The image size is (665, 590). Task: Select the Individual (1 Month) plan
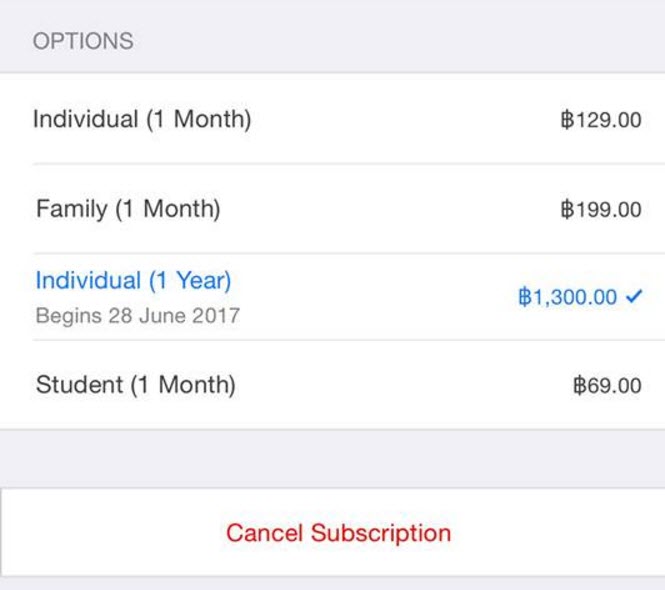(x=142, y=120)
